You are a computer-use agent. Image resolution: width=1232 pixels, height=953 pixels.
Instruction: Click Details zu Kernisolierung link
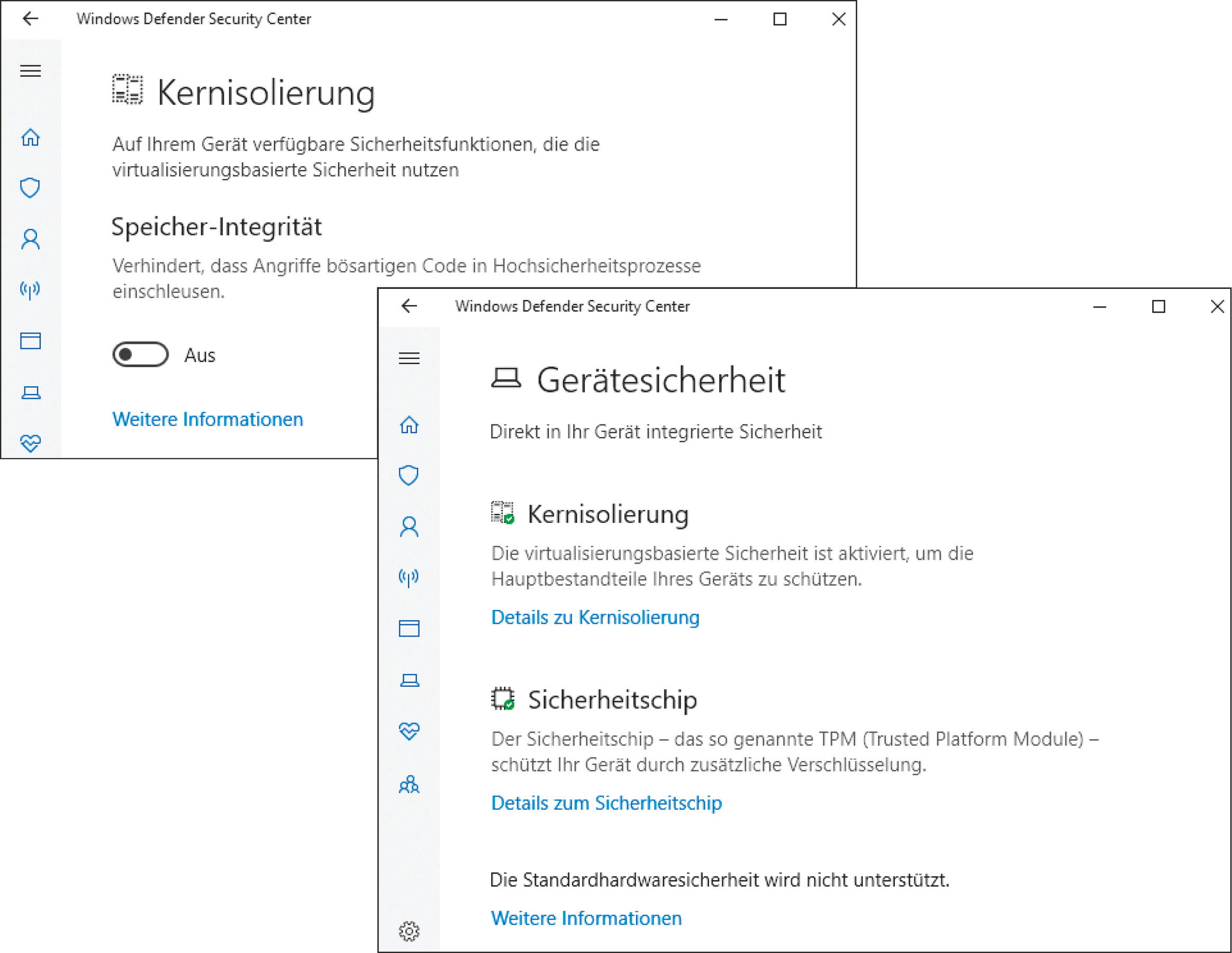[595, 618]
